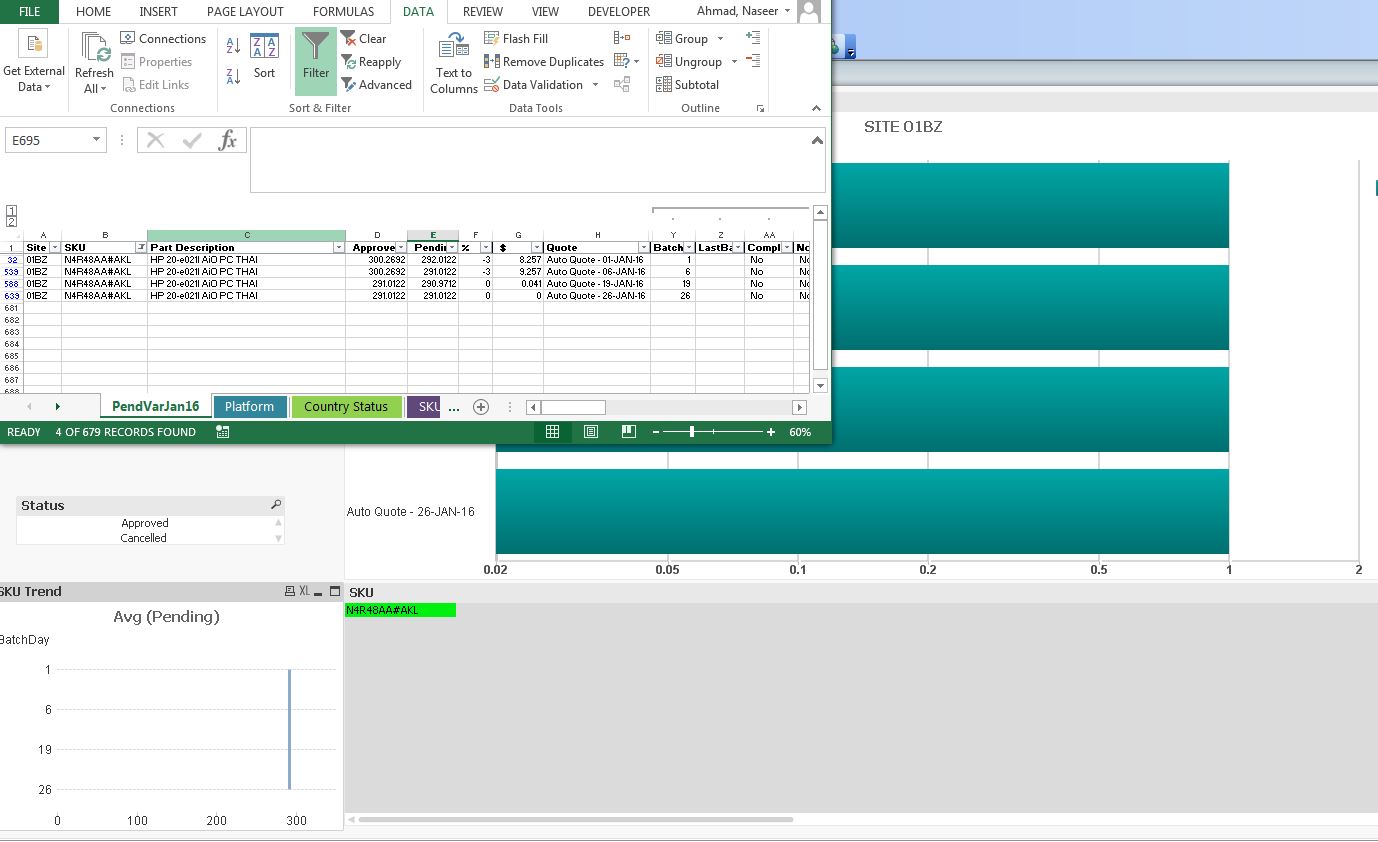
Task: Open the Country Status sheet tab
Action: 346,407
